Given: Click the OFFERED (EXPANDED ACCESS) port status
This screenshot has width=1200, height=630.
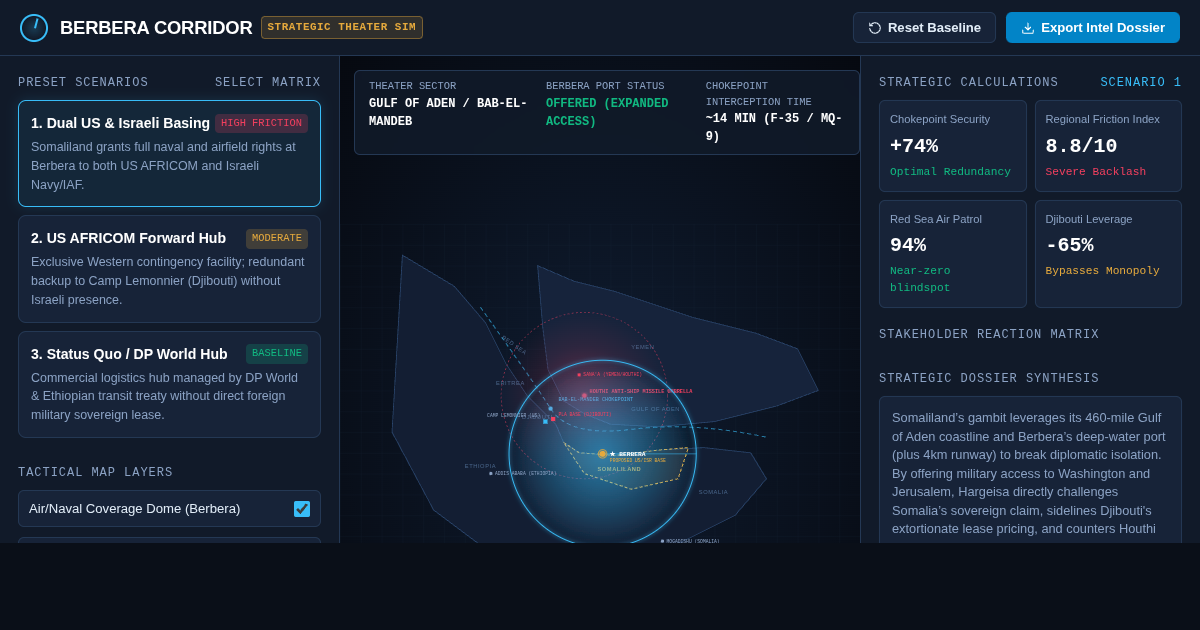Looking at the screenshot, I should click(607, 112).
